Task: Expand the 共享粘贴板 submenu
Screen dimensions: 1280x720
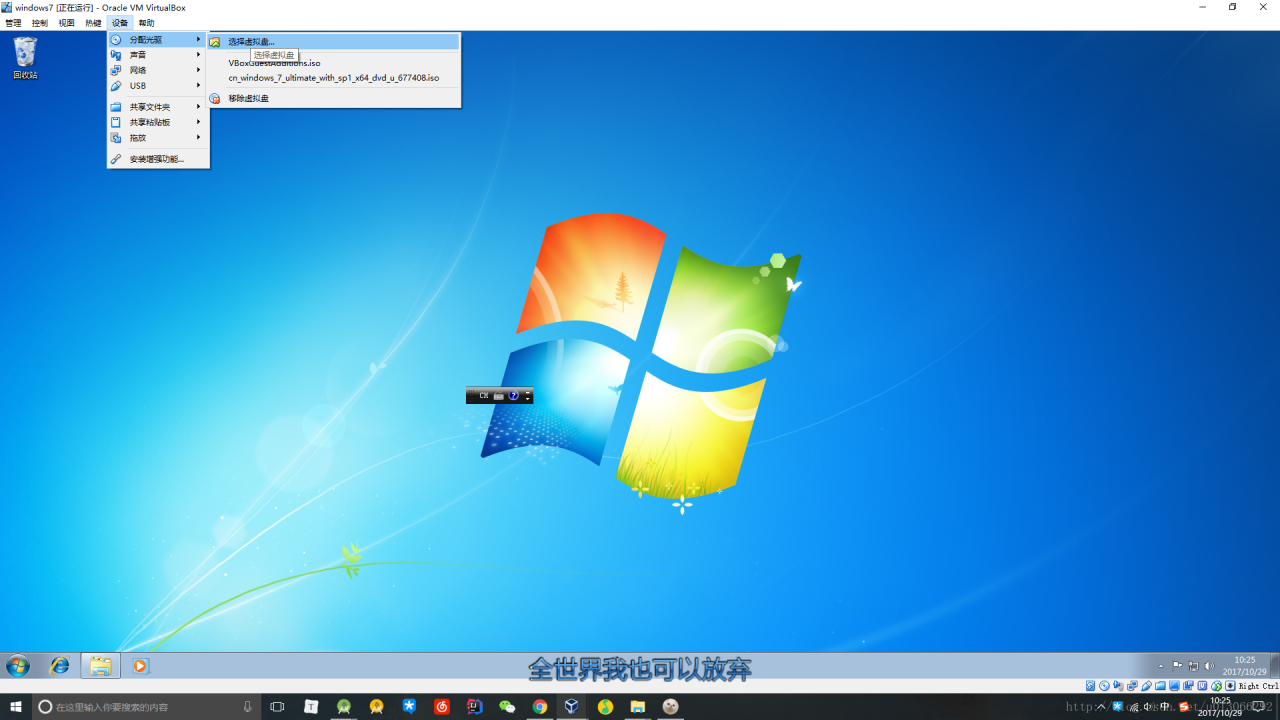Action: 158,122
